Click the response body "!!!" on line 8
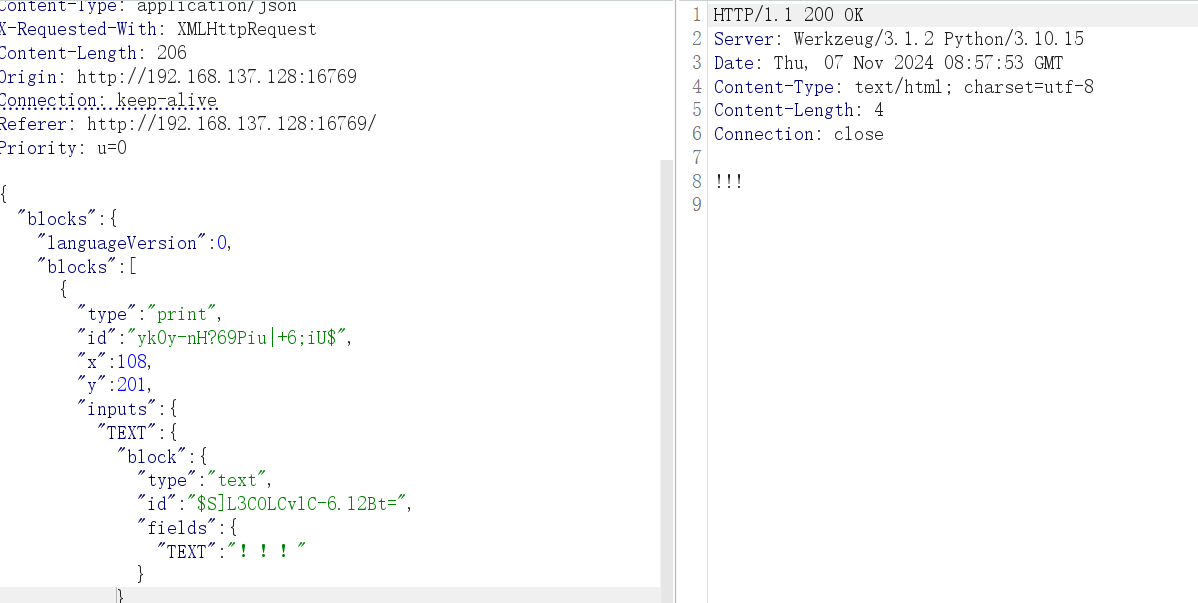The image size is (1198, 603). 728,182
